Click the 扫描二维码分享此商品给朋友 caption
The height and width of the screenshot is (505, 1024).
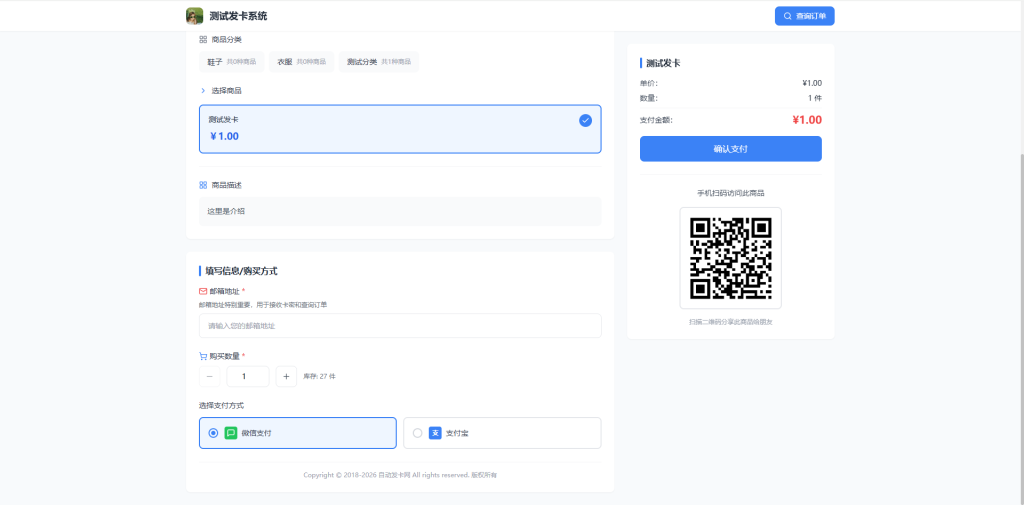pos(731,322)
